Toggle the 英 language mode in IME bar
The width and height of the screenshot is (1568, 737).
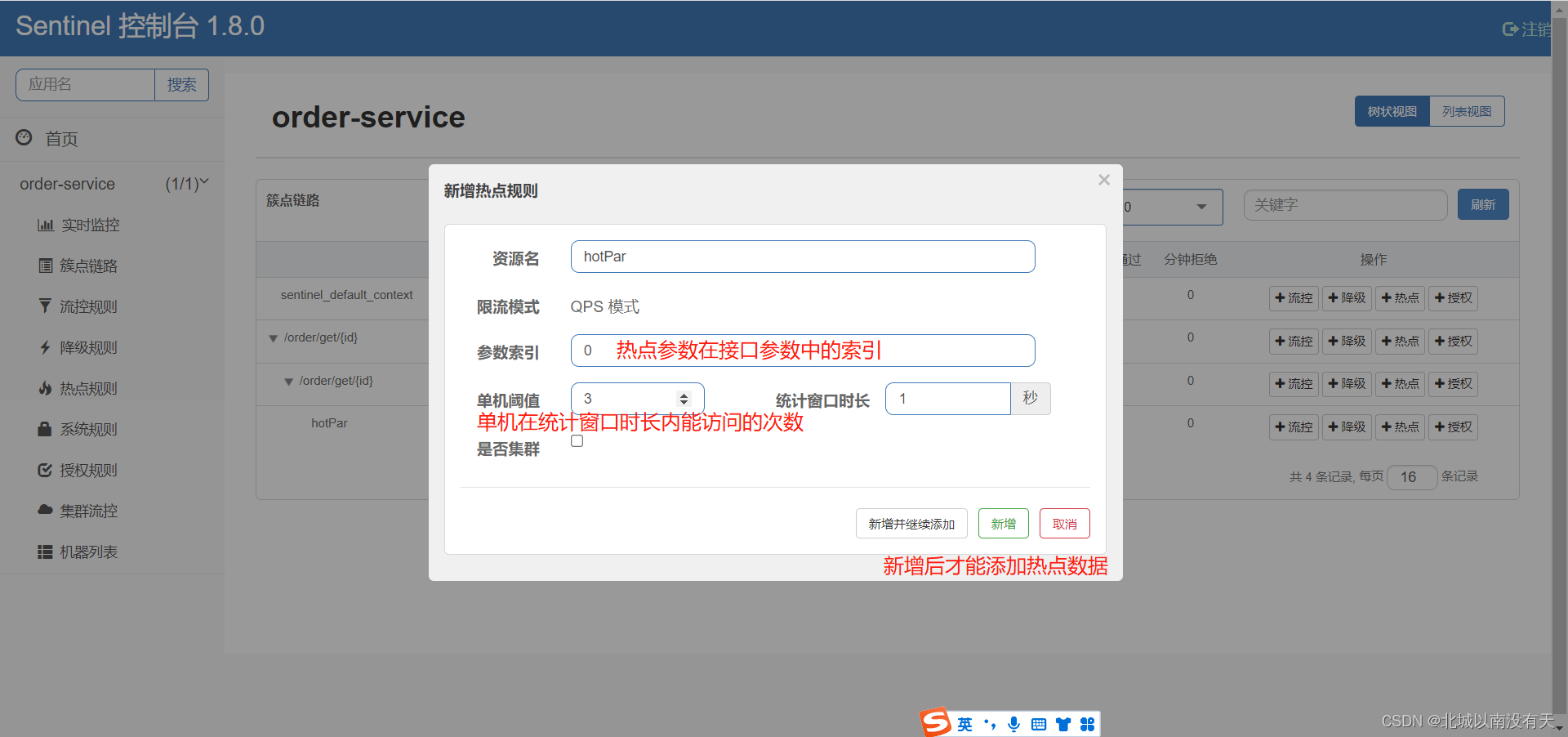coord(965,724)
